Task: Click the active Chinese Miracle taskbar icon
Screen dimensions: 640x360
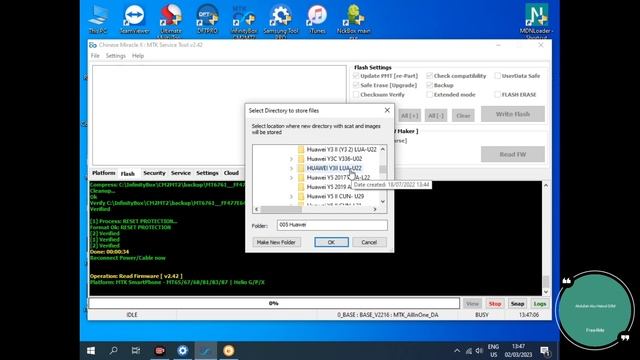Action: [206, 351]
